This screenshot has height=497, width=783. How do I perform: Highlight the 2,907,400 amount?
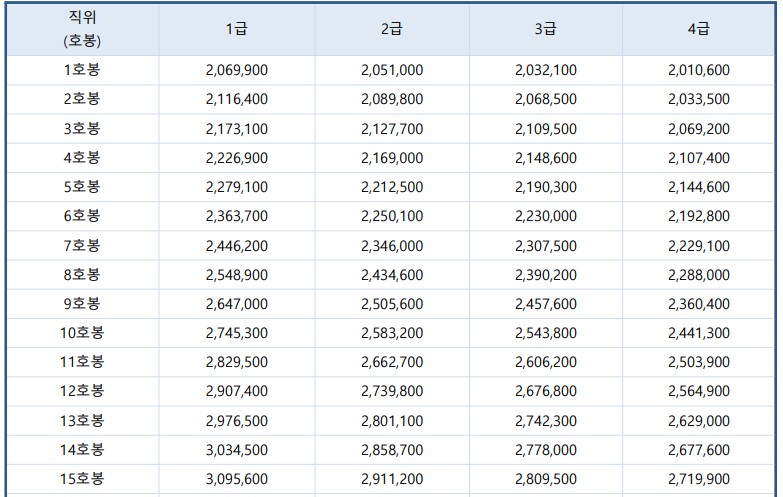pyautogui.click(x=237, y=391)
